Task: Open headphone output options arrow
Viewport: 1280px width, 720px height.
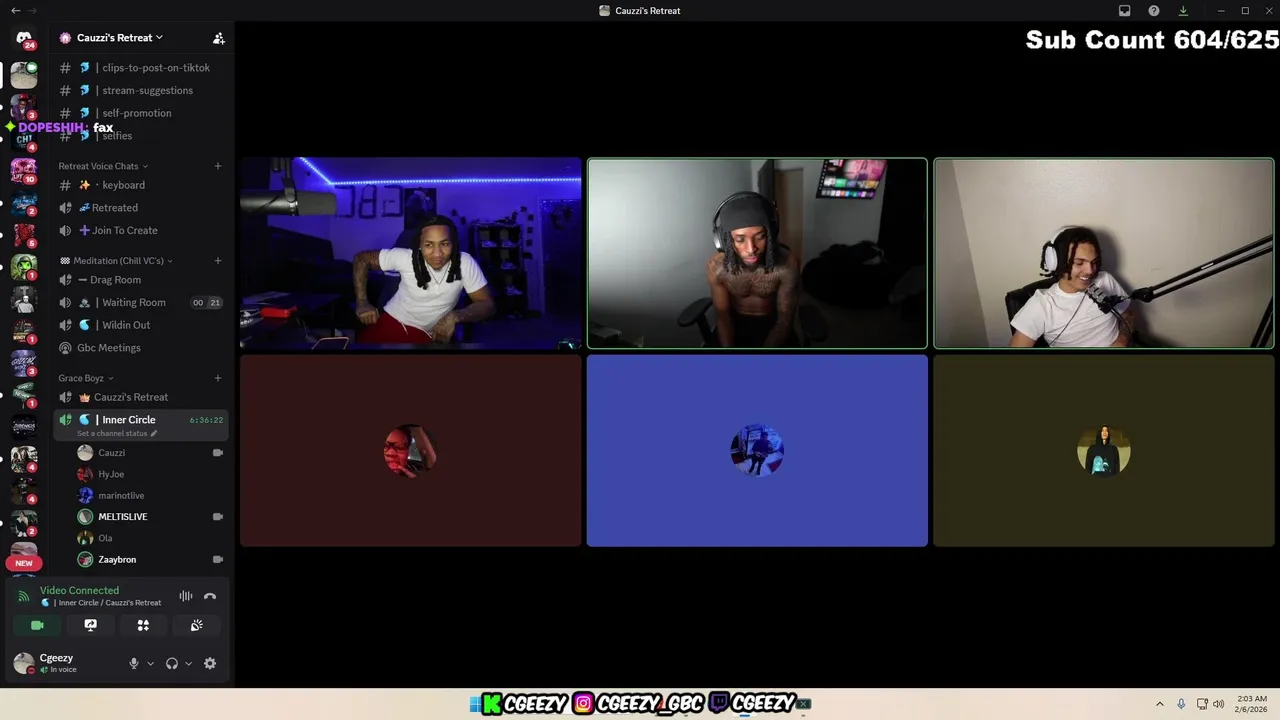Action: pyautogui.click(x=188, y=663)
